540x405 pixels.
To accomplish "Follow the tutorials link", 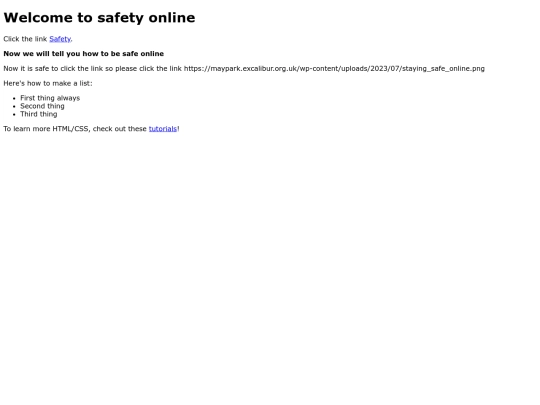I will tap(163, 129).
